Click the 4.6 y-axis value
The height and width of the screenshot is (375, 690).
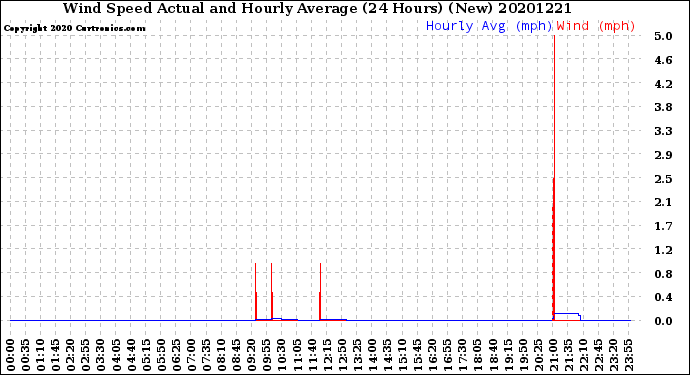[x=663, y=60]
